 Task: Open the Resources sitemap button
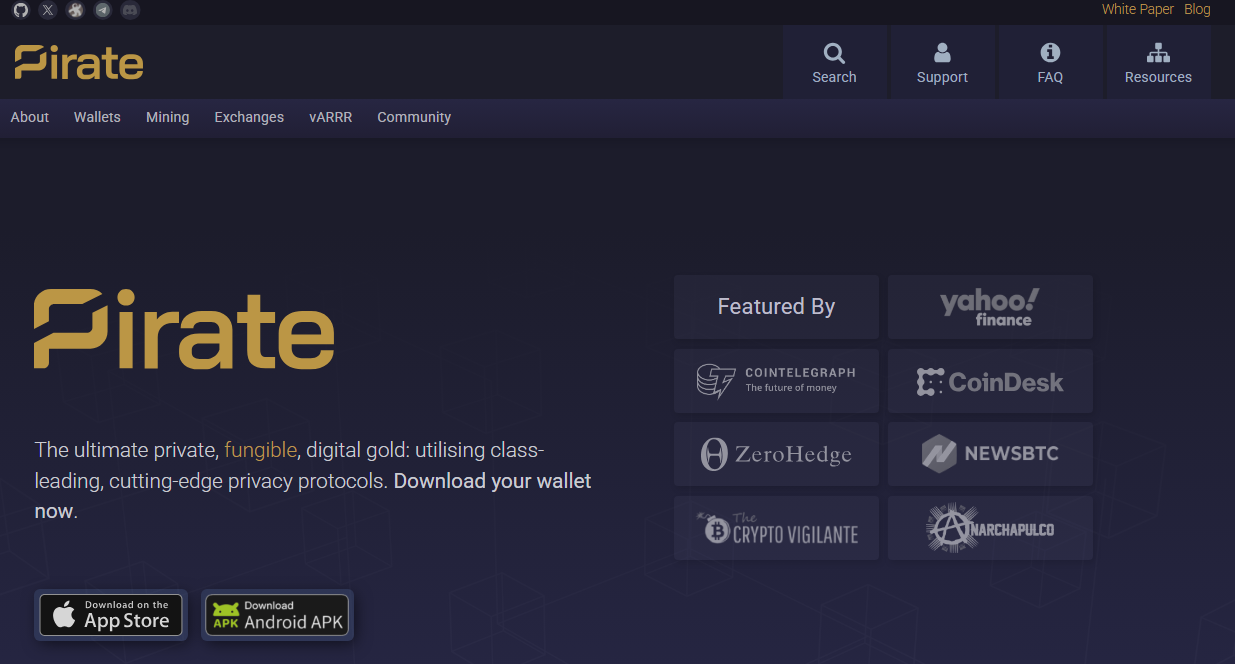coord(1158,62)
